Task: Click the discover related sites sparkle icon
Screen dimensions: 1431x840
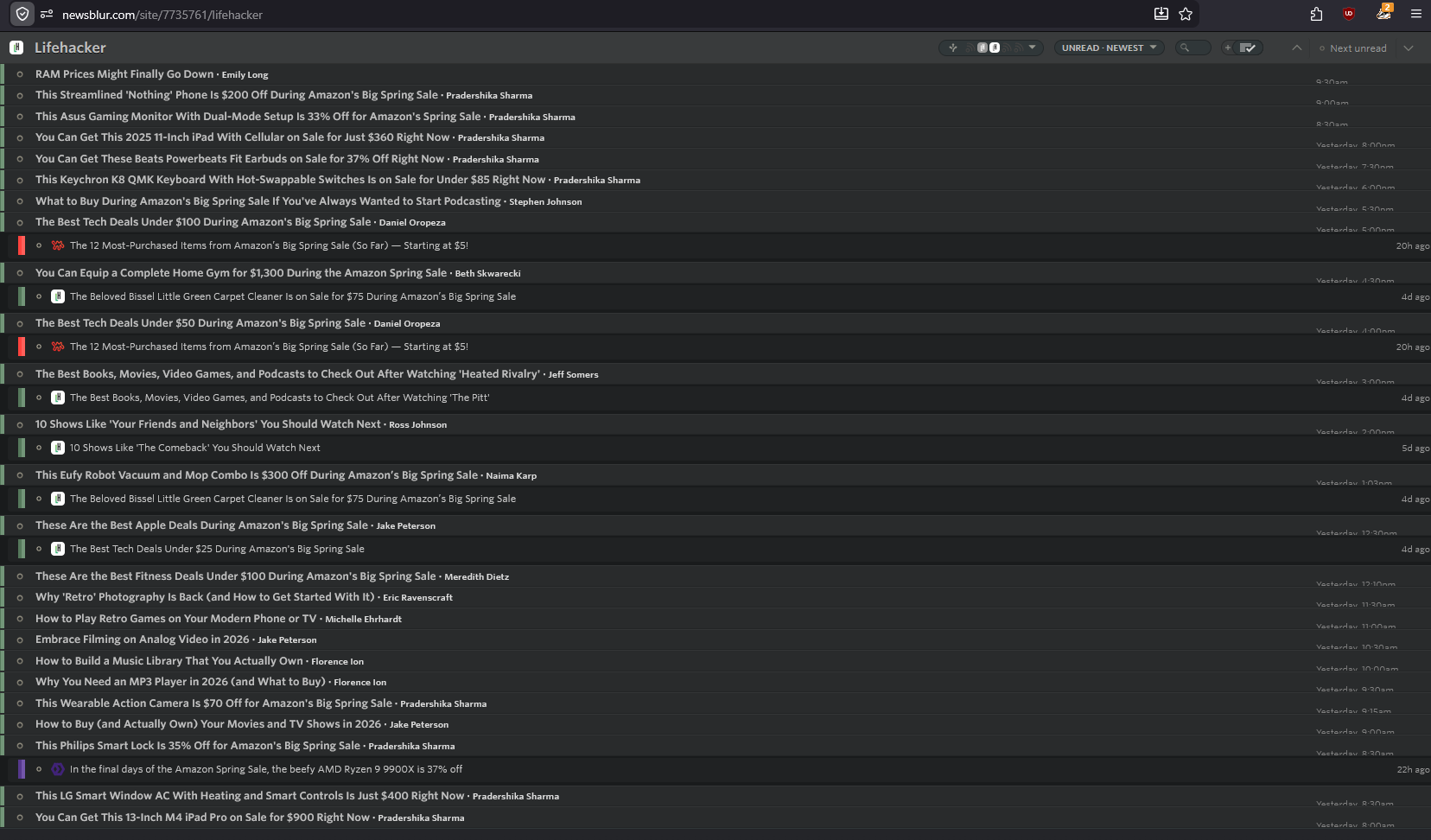Action: pyautogui.click(x=953, y=48)
